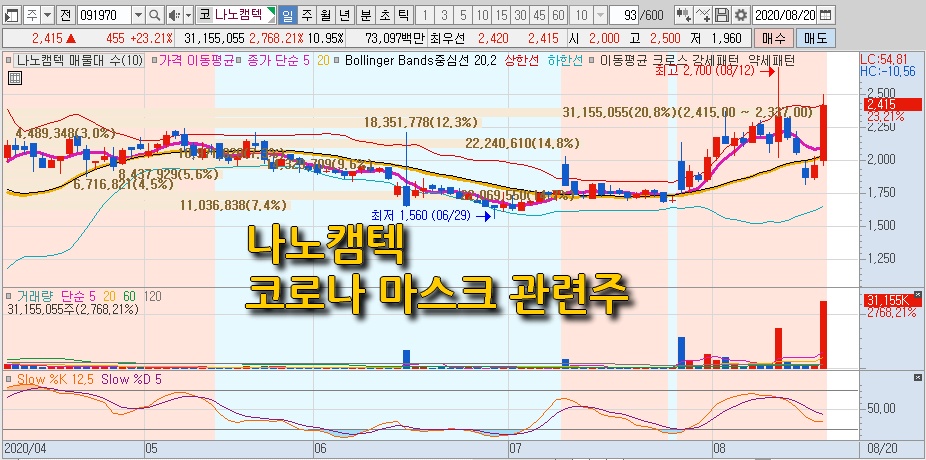Click the candle count field showing 93
This screenshot has height=460, width=926.
point(625,15)
